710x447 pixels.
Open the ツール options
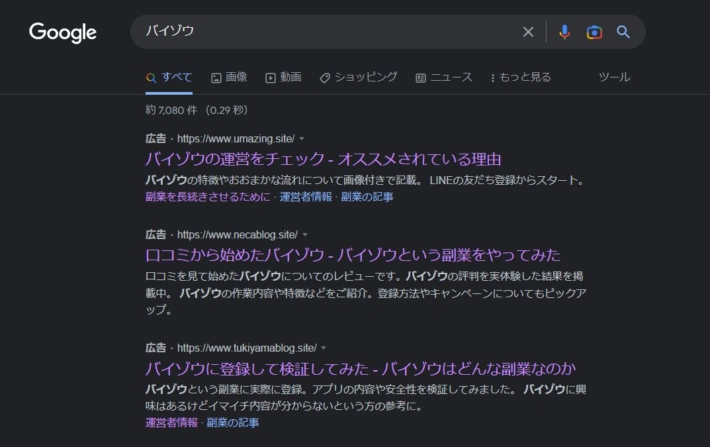[614, 77]
